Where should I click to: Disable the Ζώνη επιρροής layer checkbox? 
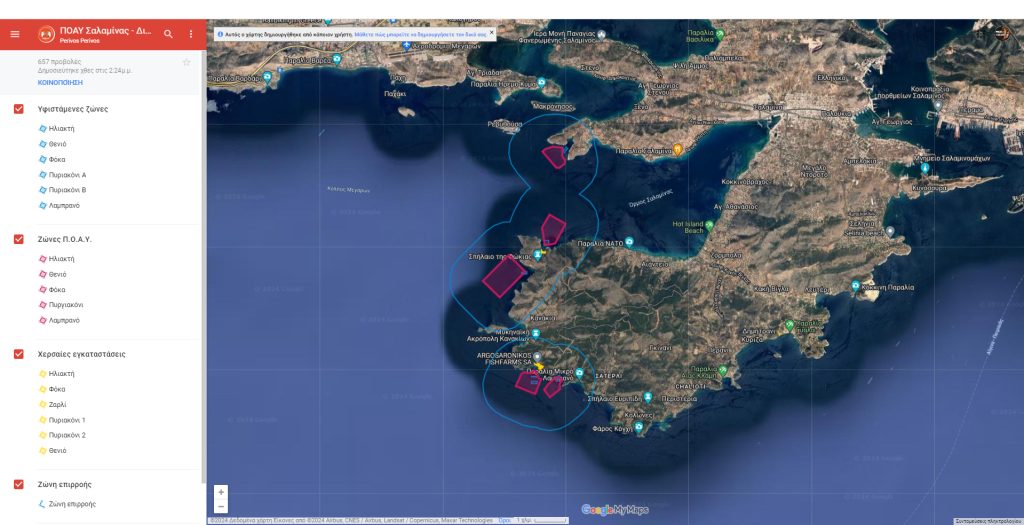click(x=19, y=484)
